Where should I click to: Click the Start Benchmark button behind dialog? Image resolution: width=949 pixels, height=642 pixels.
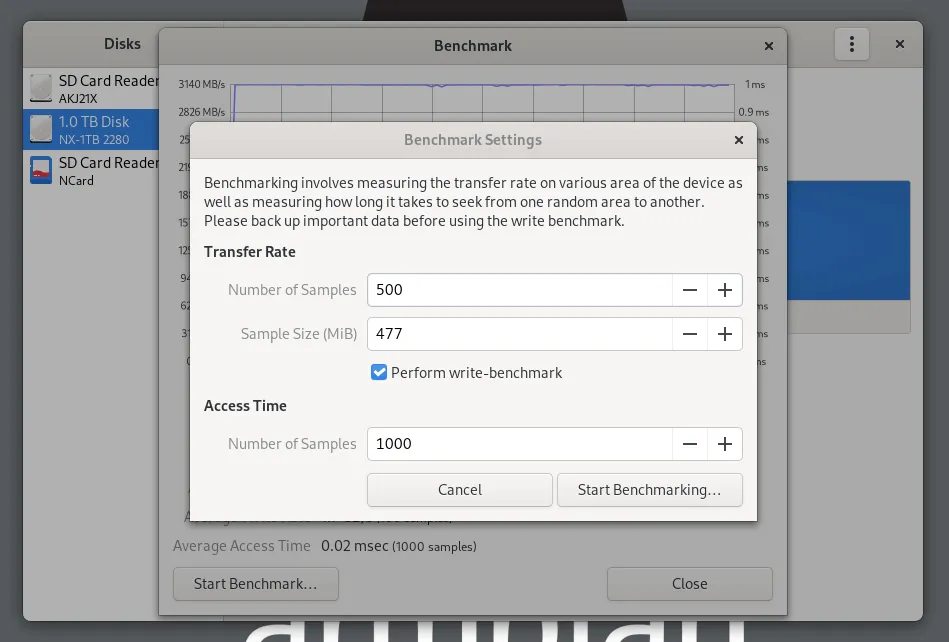tap(255, 584)
